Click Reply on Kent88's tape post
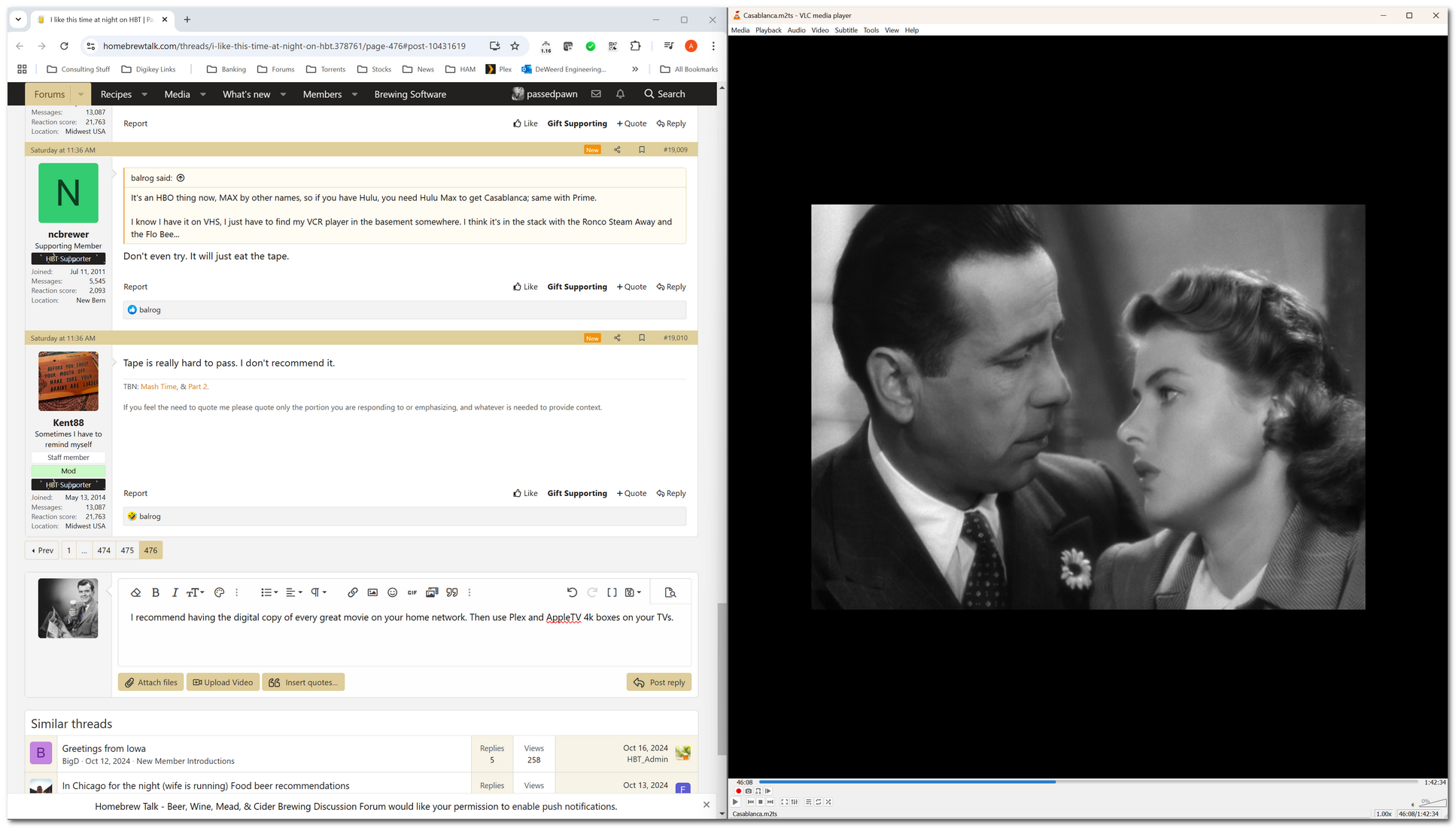 tap(671, 493)
